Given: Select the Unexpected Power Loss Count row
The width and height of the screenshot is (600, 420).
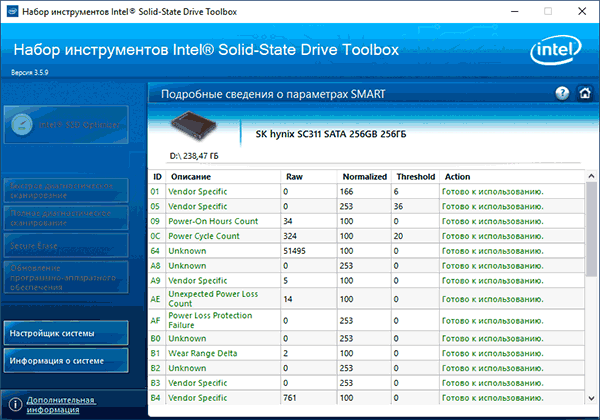Looking at the screenshot, I should click(x=367, y=299).
